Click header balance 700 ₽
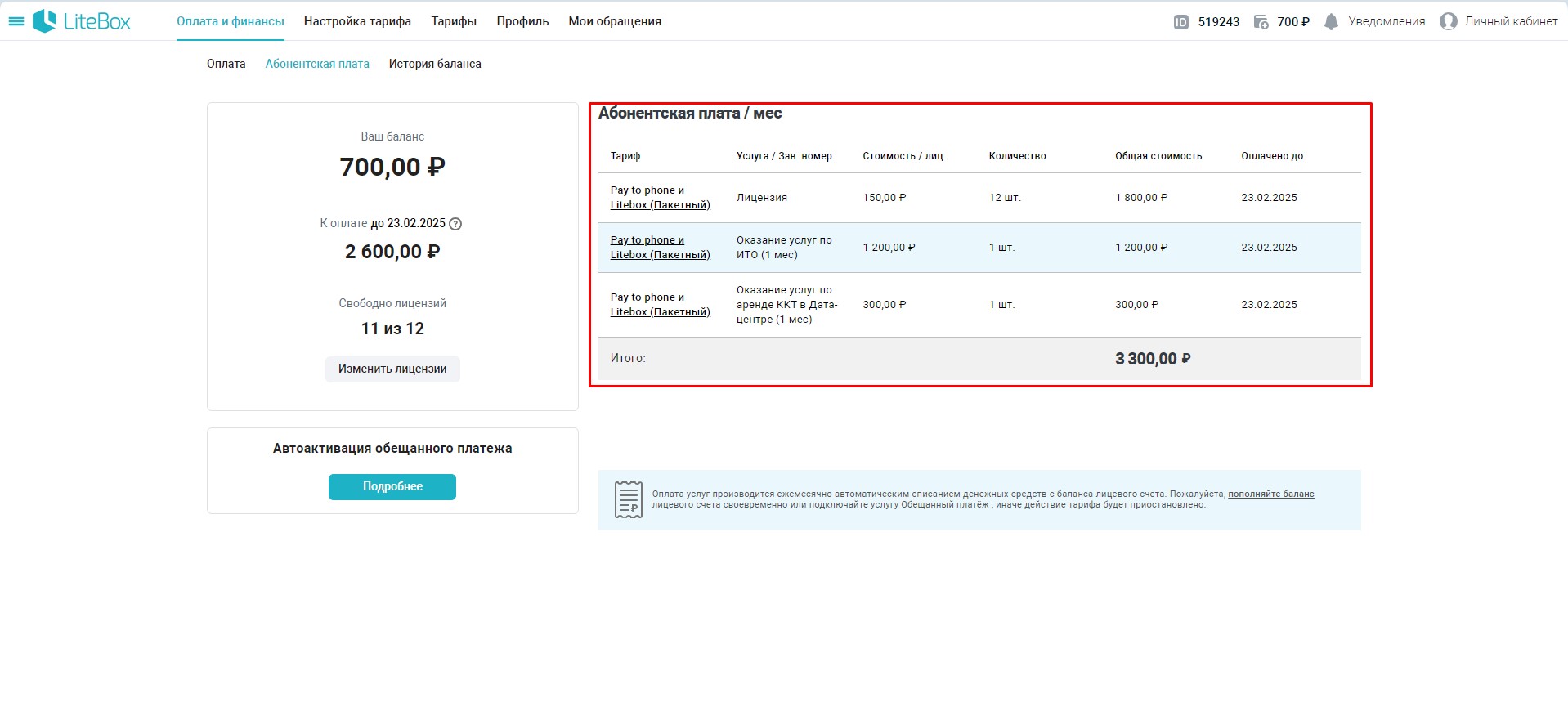 point(1293,22)
